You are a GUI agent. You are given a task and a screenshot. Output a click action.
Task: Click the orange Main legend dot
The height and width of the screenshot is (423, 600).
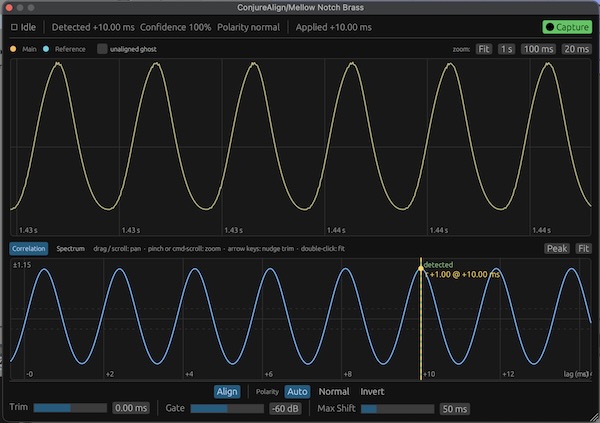coord(13,49)
